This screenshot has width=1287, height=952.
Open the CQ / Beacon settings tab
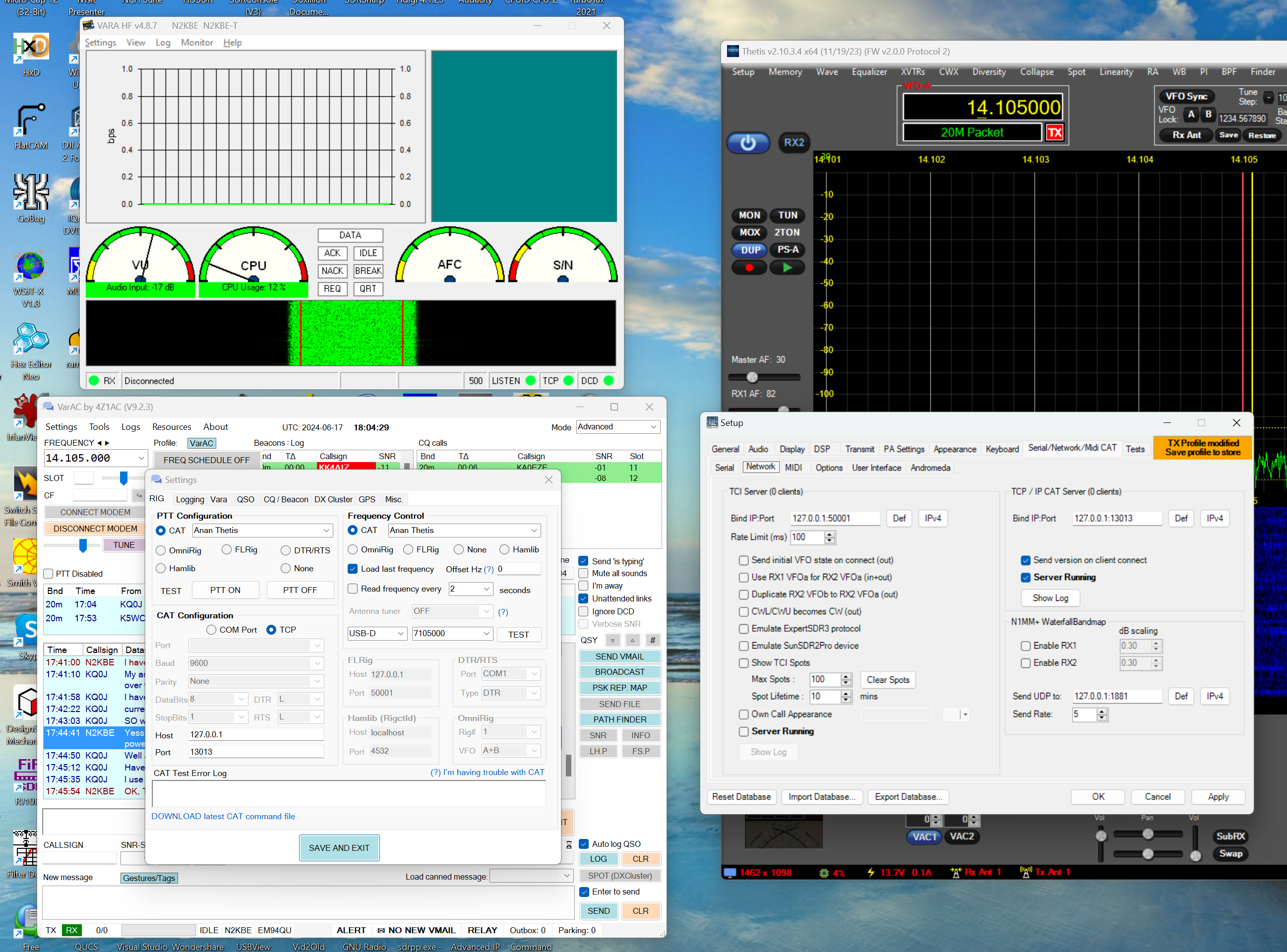(286, 500)
